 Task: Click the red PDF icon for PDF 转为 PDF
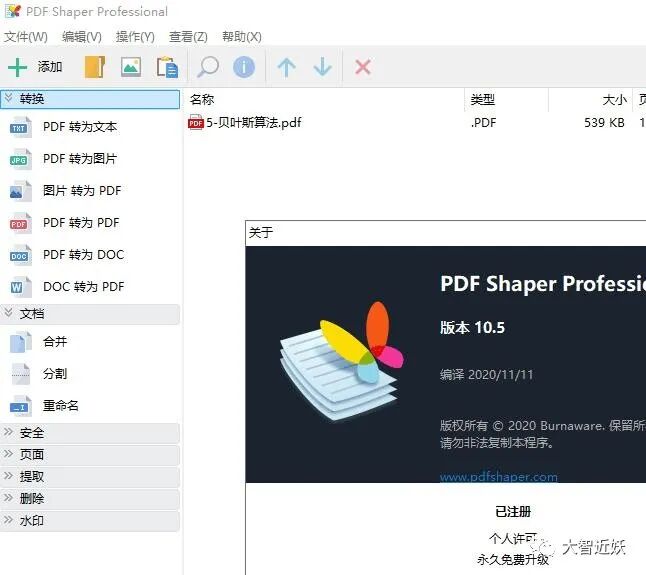pyautogui.click(x=20, y=223)
